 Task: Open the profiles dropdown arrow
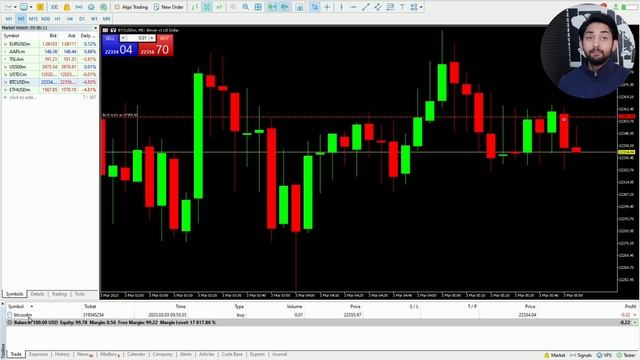click(x=31, y=7)
